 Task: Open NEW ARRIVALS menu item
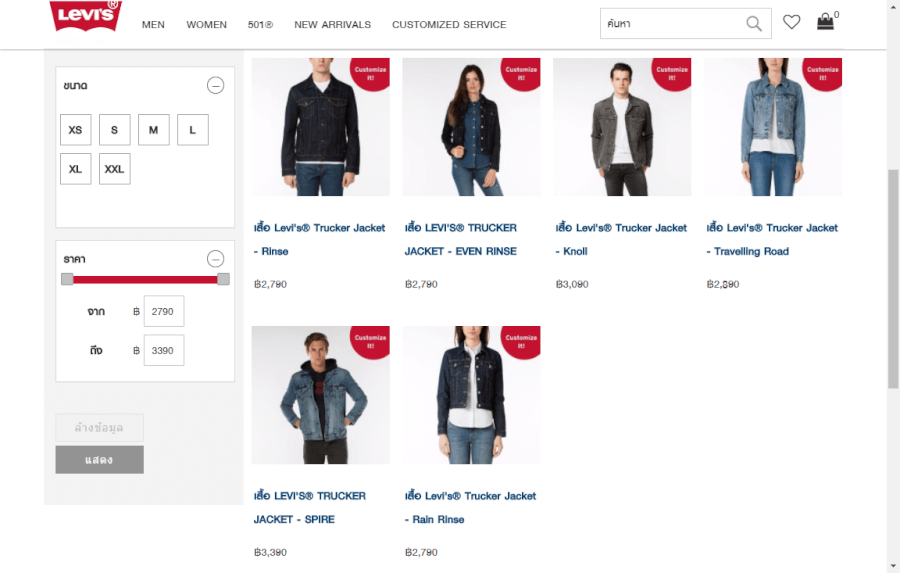click(332, 25)
